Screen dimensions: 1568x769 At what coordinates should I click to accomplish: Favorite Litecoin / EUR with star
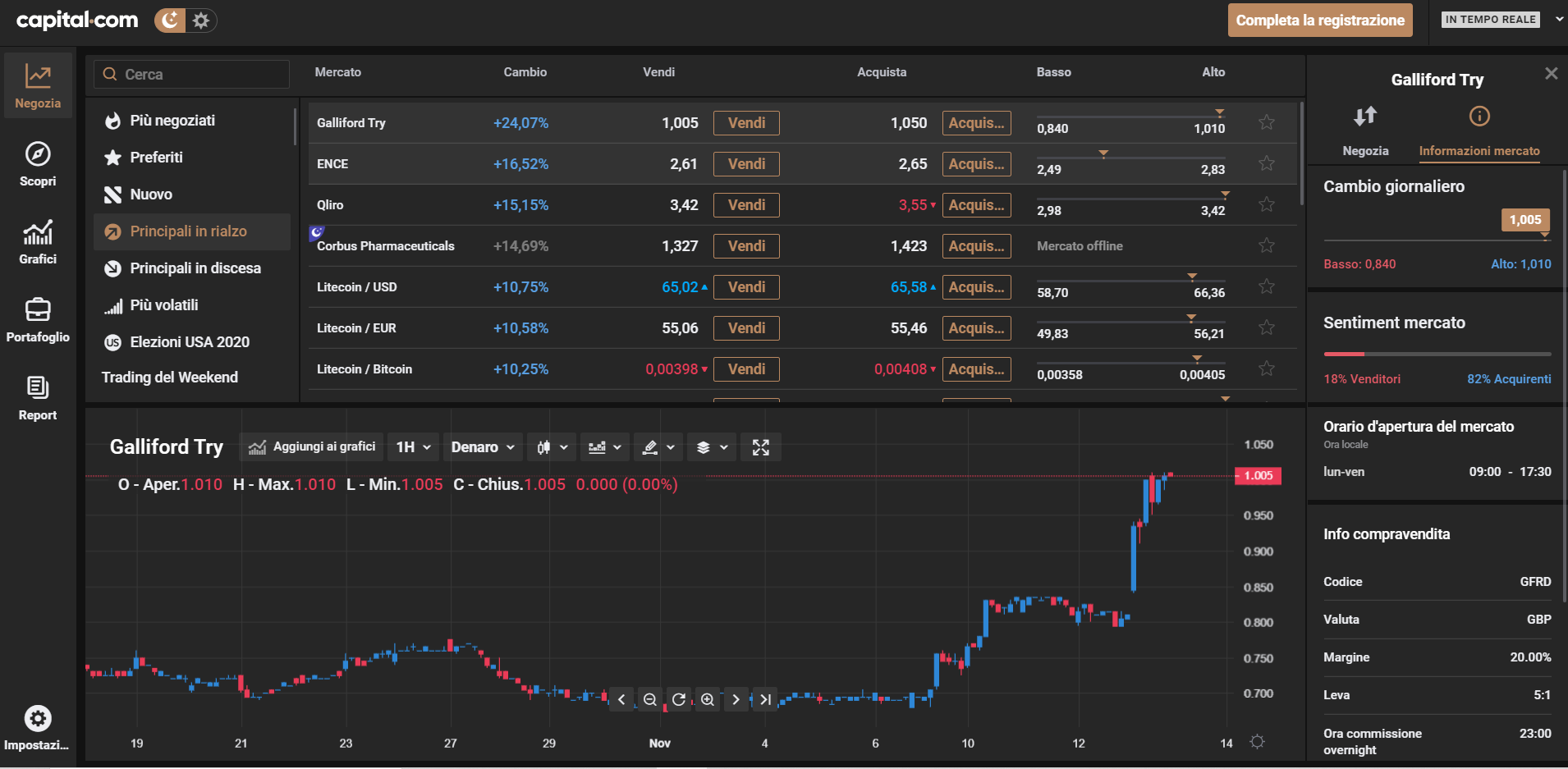coord(1267,327)
